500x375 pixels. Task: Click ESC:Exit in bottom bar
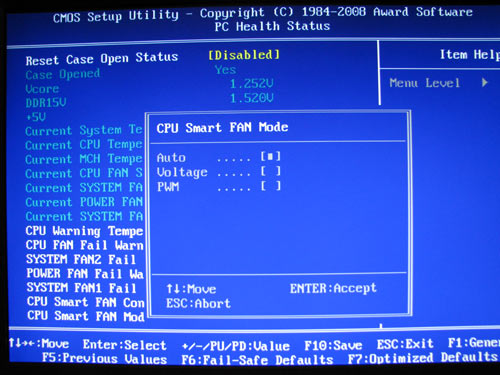(405, 344)
